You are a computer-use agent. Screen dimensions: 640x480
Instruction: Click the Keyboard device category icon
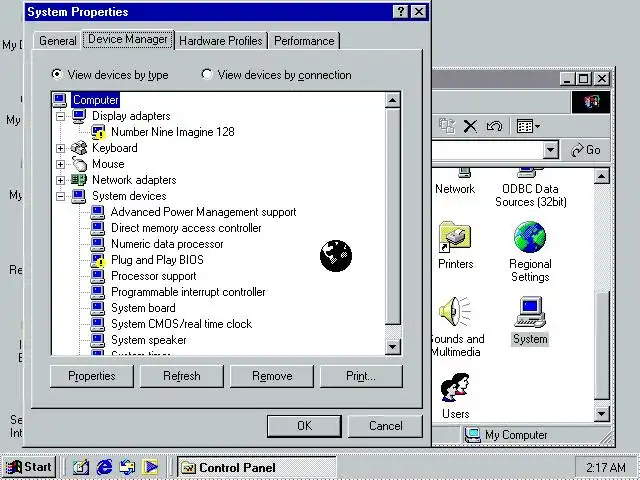79,148
